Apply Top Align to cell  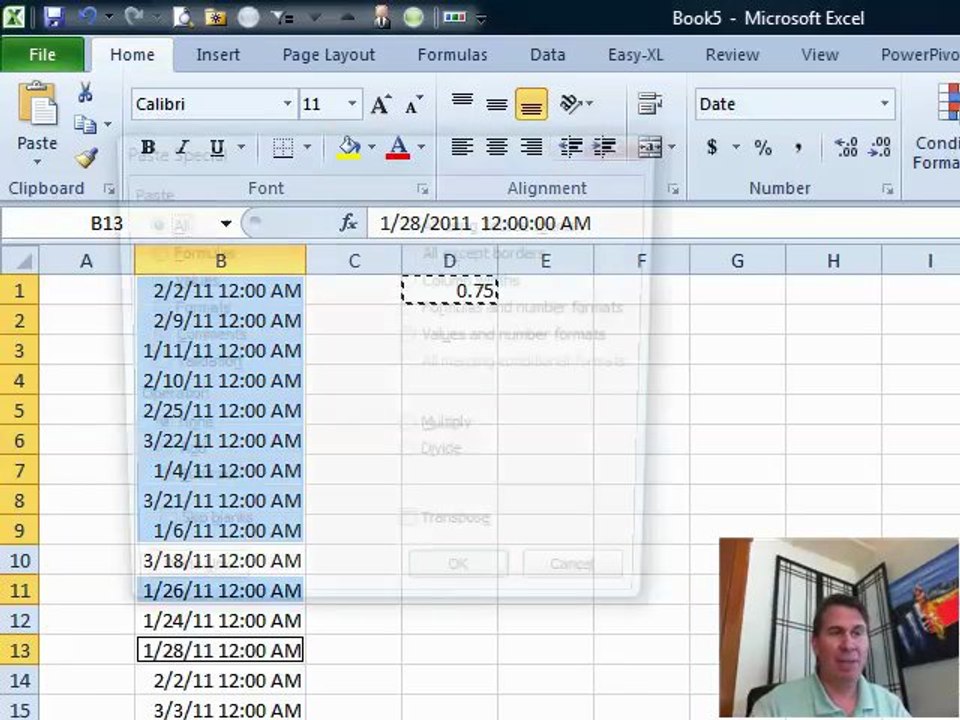click(x=462, y=102)
